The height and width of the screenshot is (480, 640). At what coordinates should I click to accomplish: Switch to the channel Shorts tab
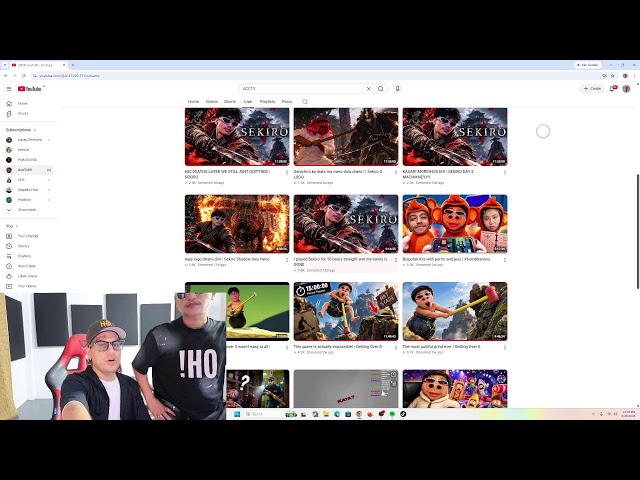tap(230, 102)
